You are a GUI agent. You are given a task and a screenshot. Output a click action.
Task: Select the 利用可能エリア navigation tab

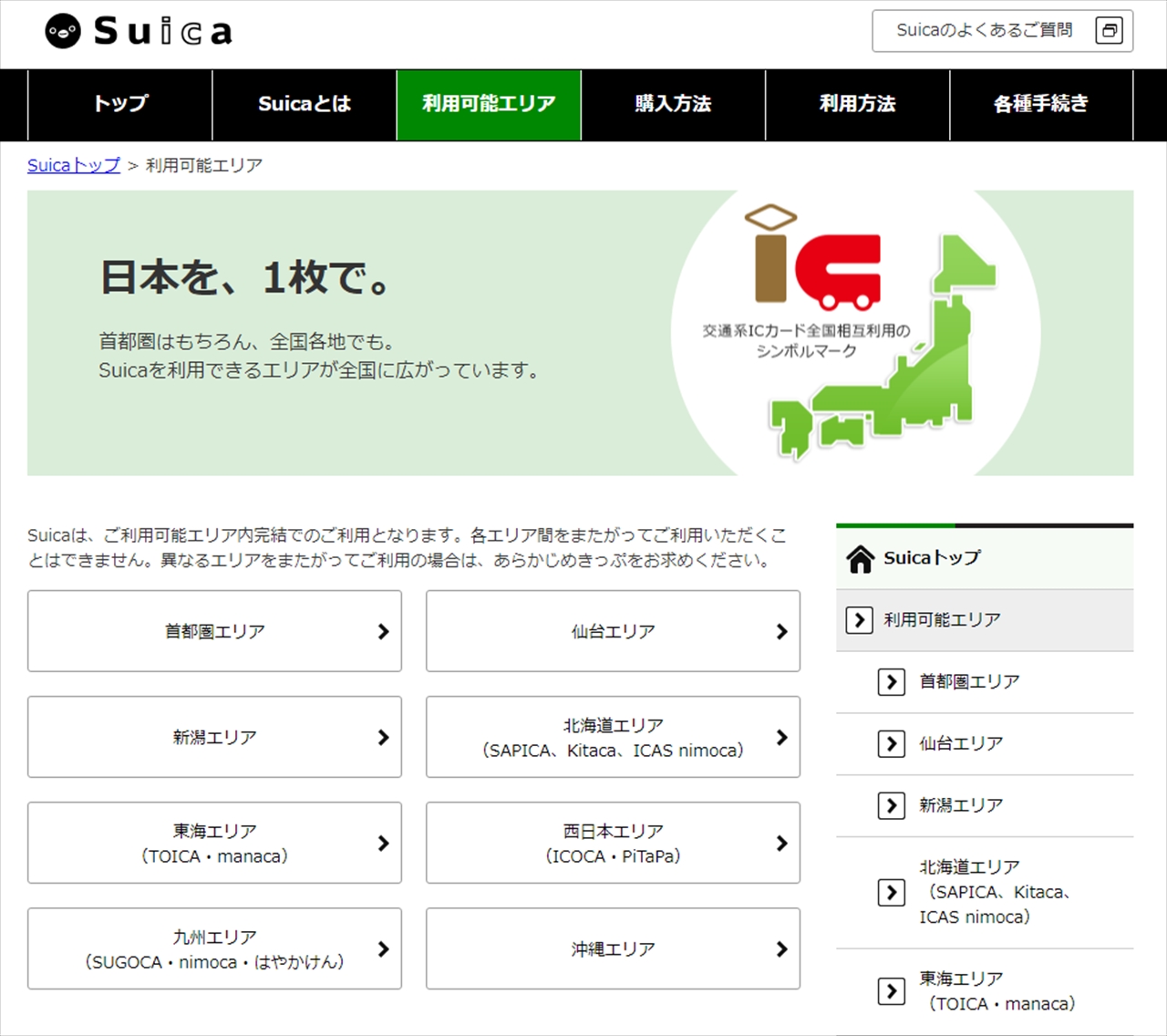(x=489, y=104)
